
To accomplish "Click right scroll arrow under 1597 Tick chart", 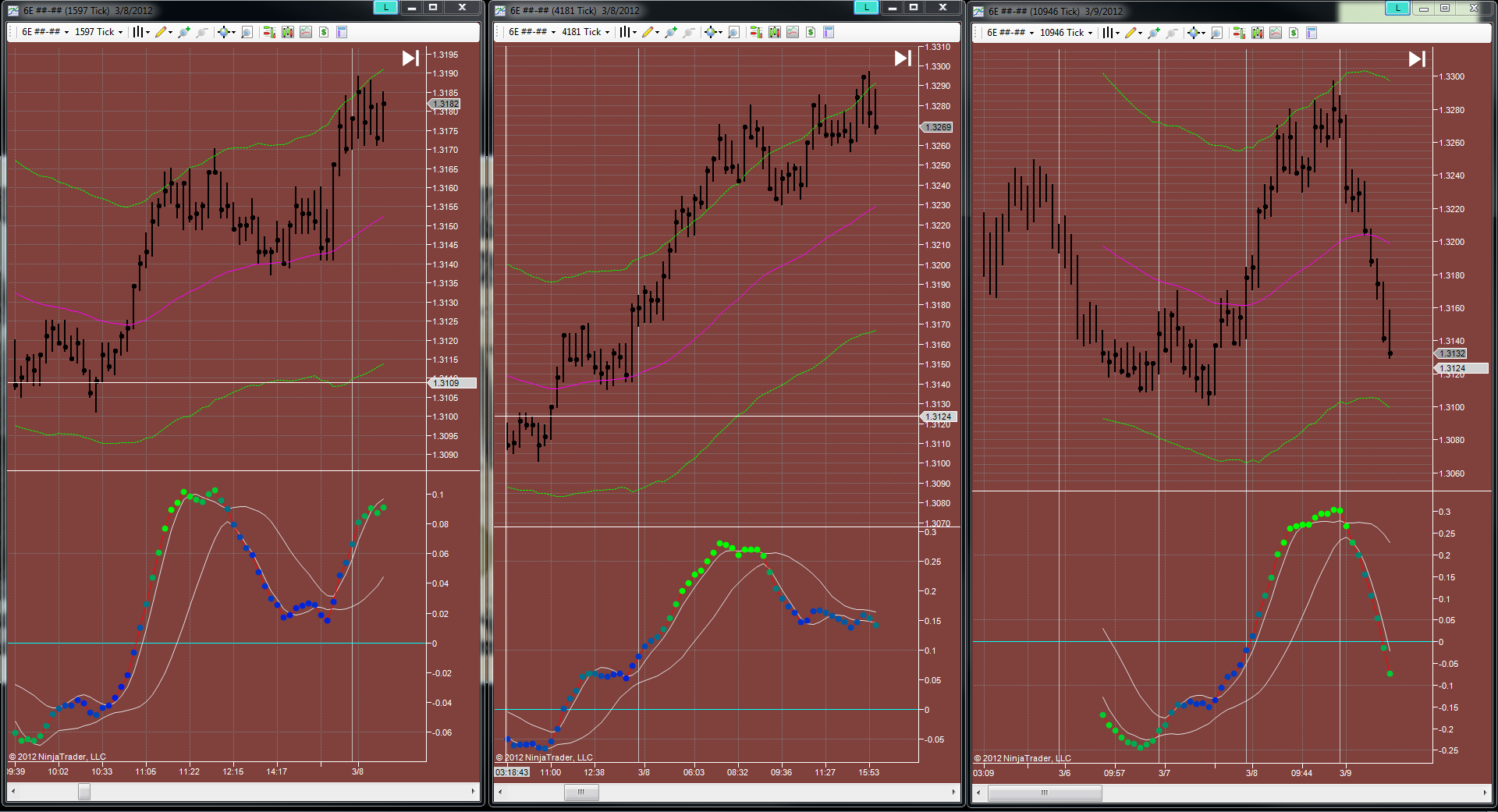I will click(473, 792).
